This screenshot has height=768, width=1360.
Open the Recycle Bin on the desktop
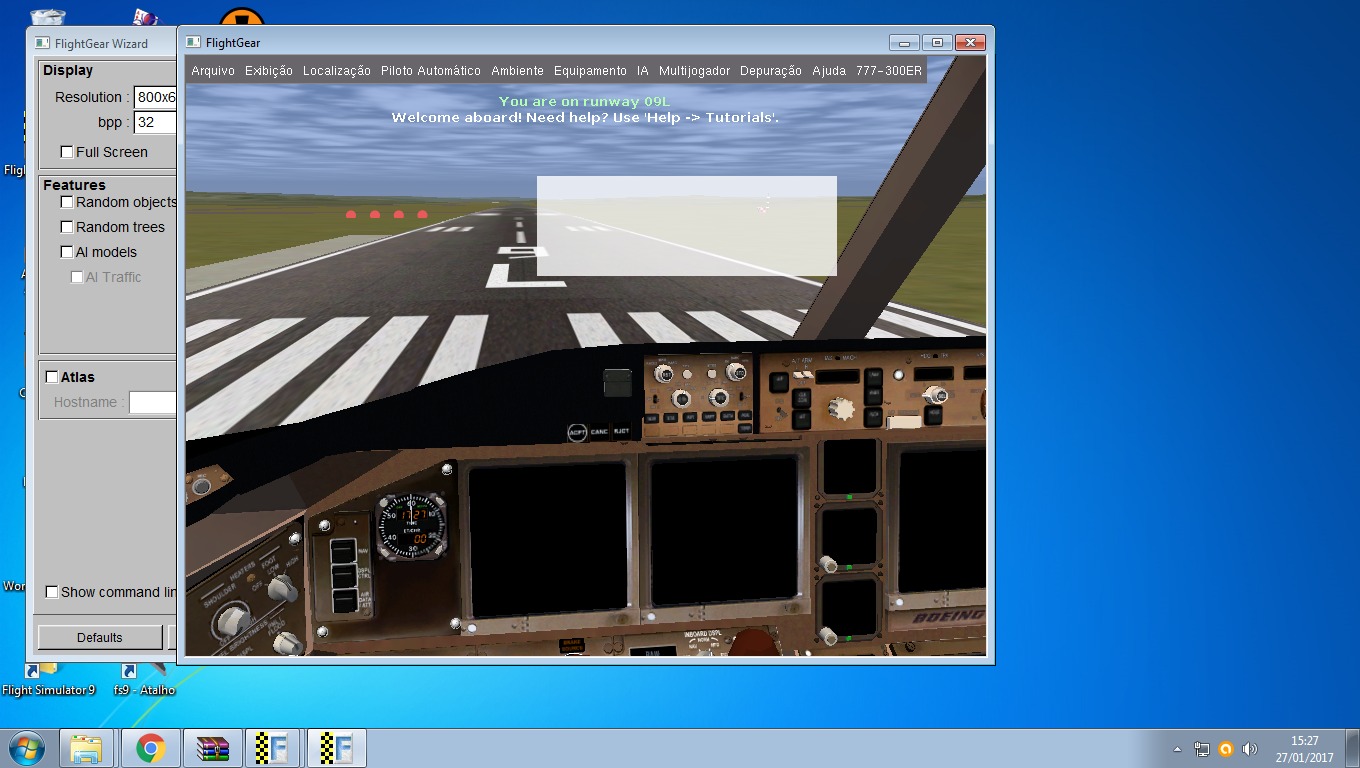(x=48, y=17)
